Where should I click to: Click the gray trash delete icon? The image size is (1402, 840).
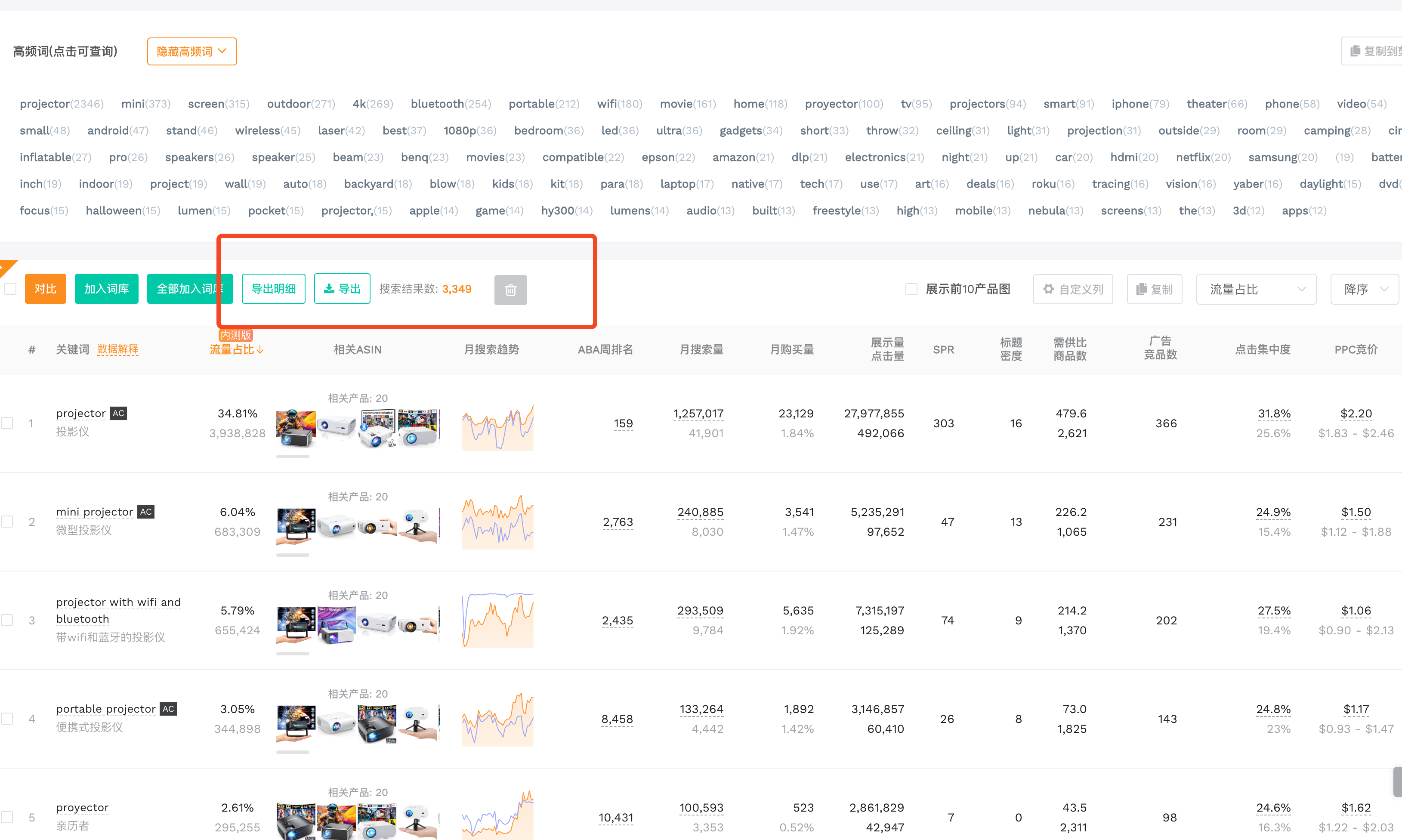[x=510, y=290]
